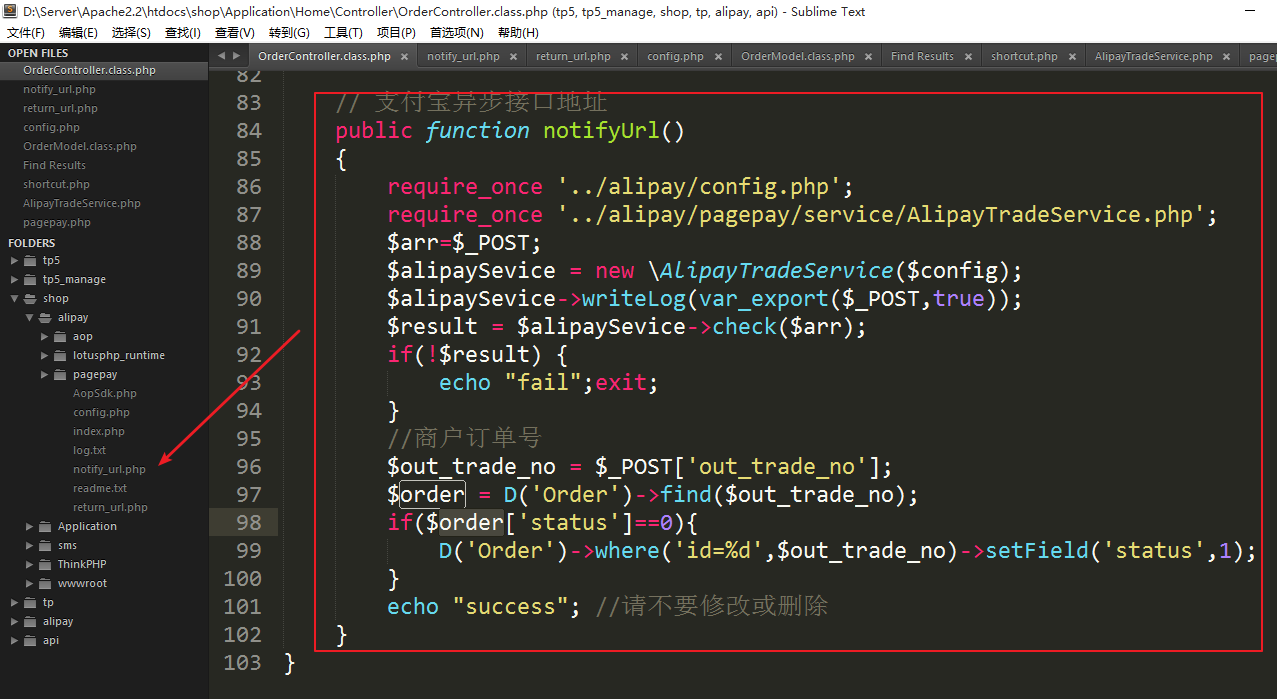Screen dimensions: 1277x699
Task: Open notify_url.php in the alipay folder tree
Action: (109, 470)
